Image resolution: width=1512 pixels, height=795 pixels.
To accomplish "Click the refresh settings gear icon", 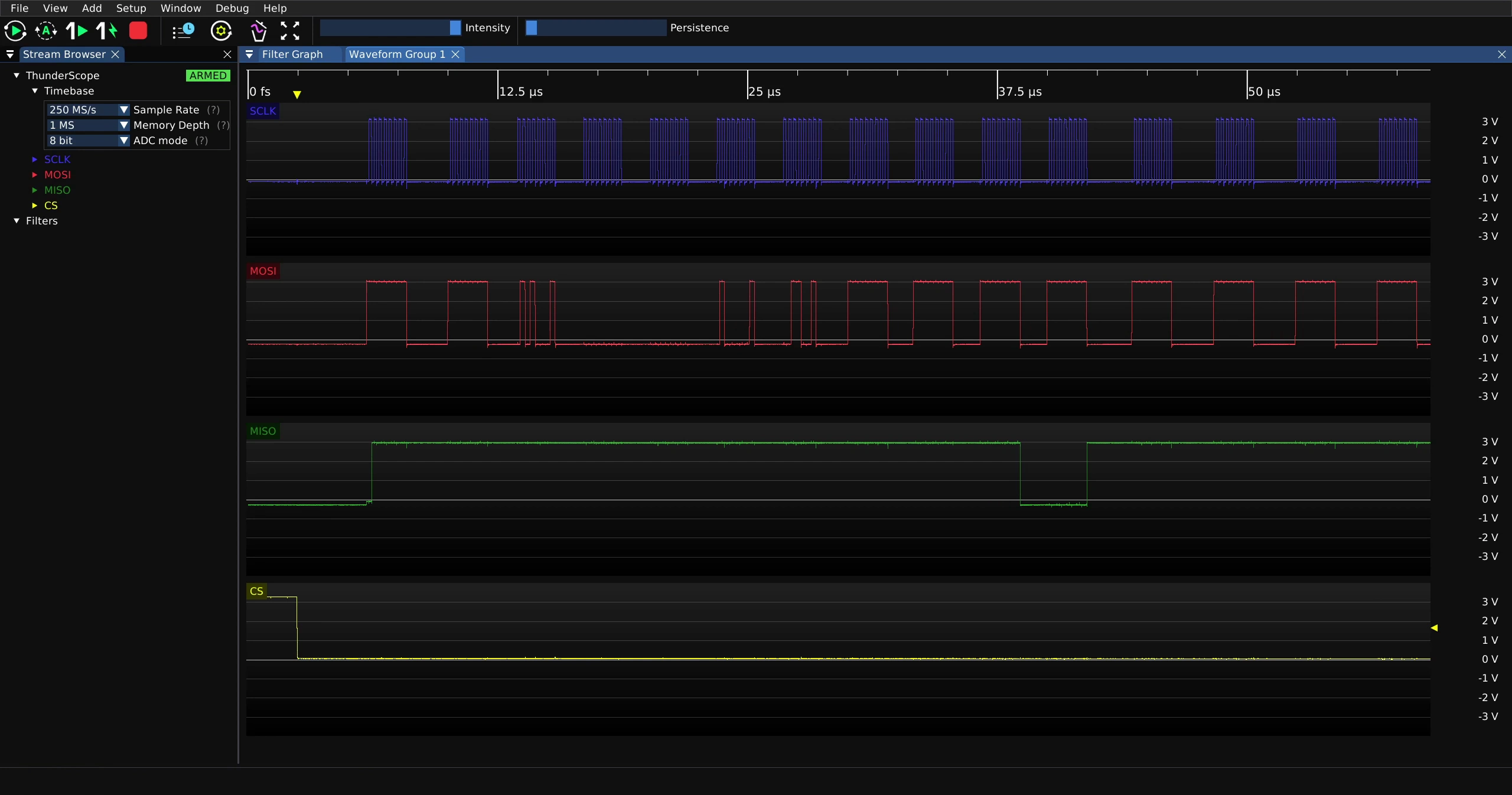I will click(x=221, y=31).
